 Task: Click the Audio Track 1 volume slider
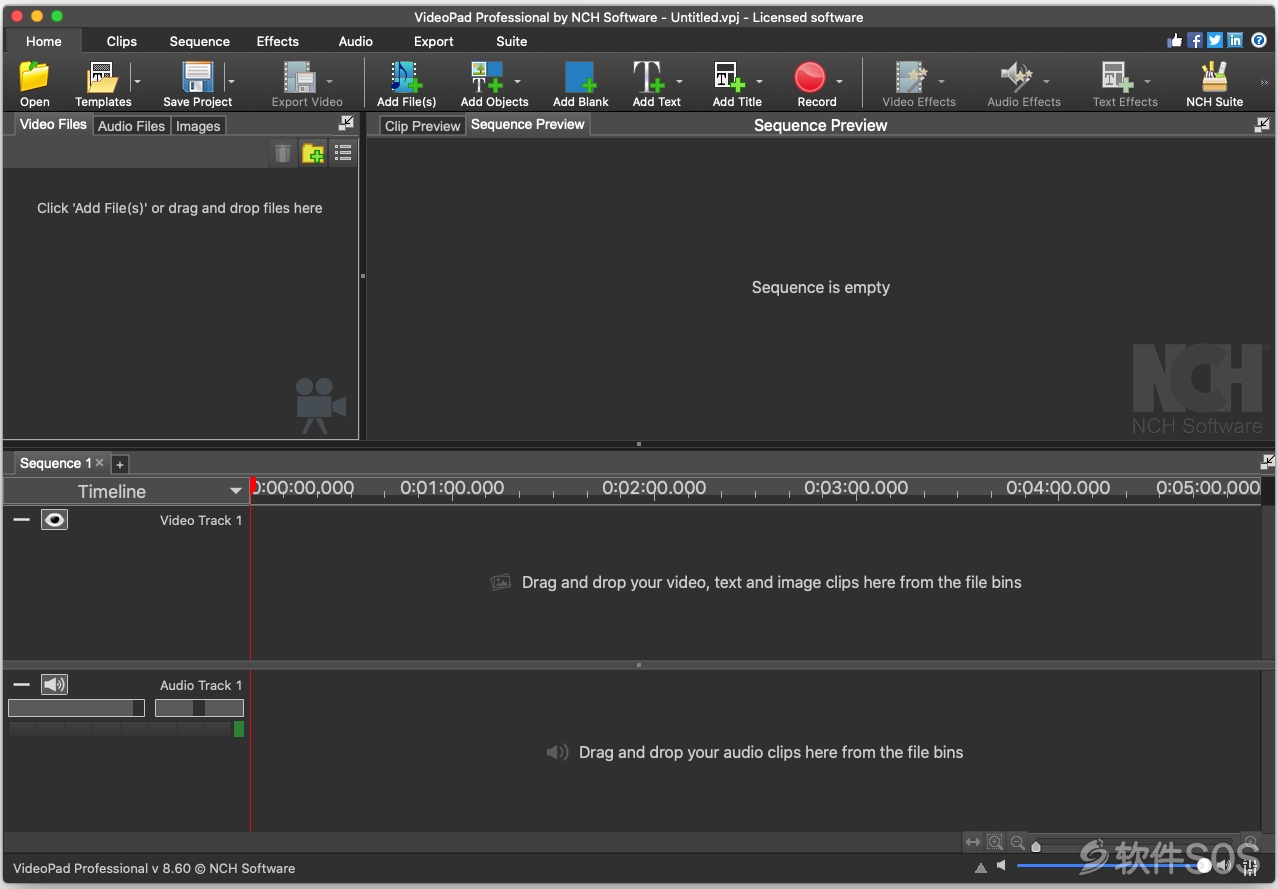tap(76, 708)
